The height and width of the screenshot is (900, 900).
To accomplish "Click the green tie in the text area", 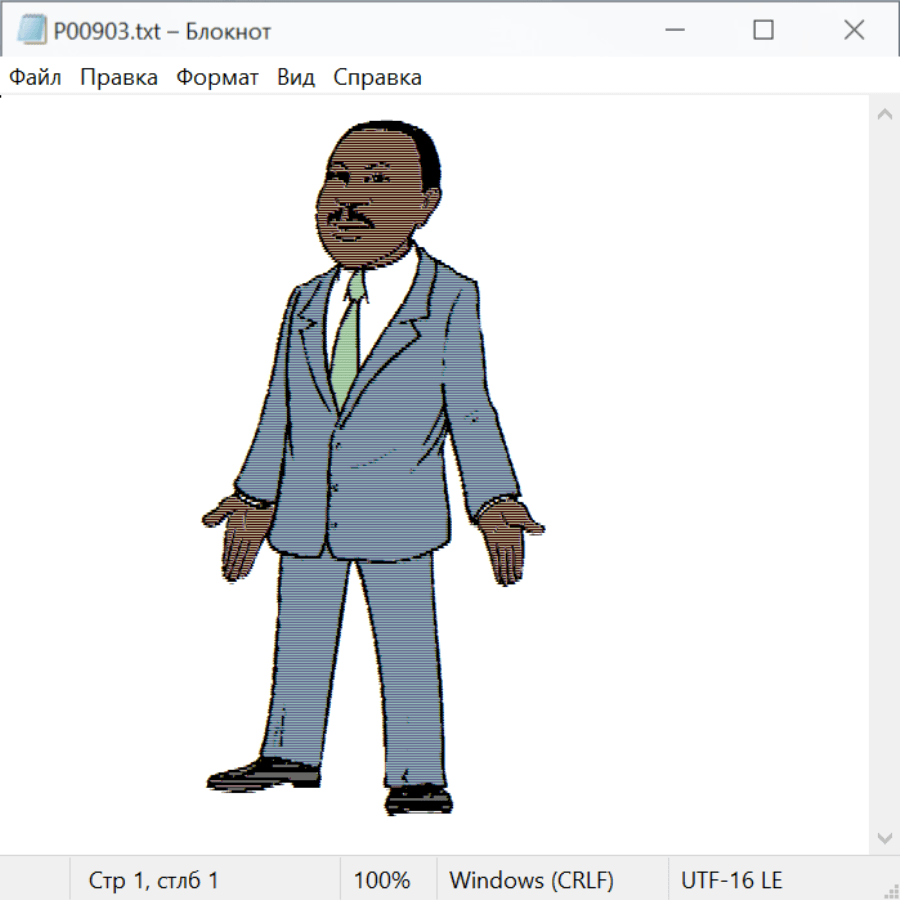I will (347, 340).
